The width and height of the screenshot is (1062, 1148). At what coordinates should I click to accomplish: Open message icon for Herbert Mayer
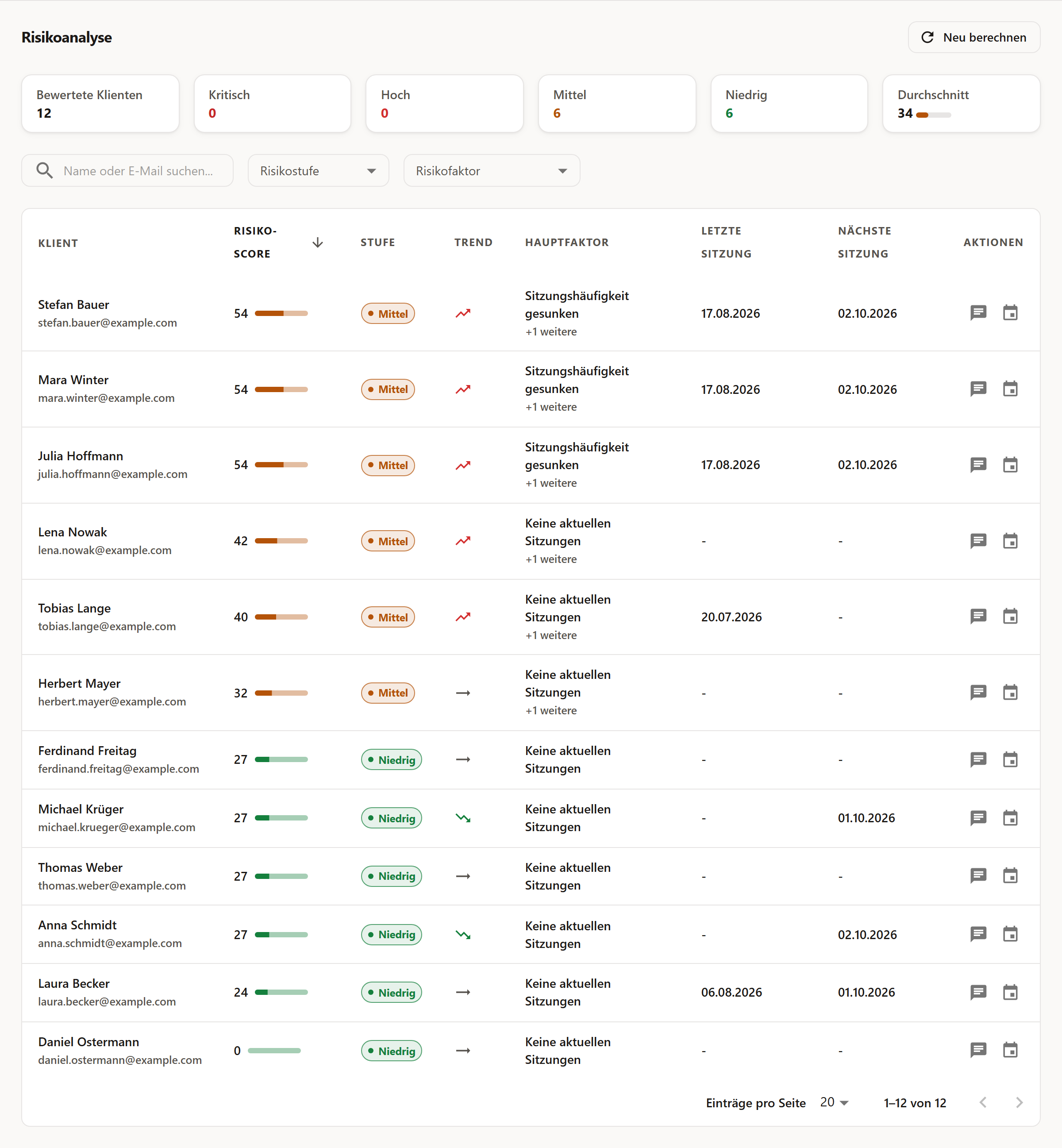point(978,692)
